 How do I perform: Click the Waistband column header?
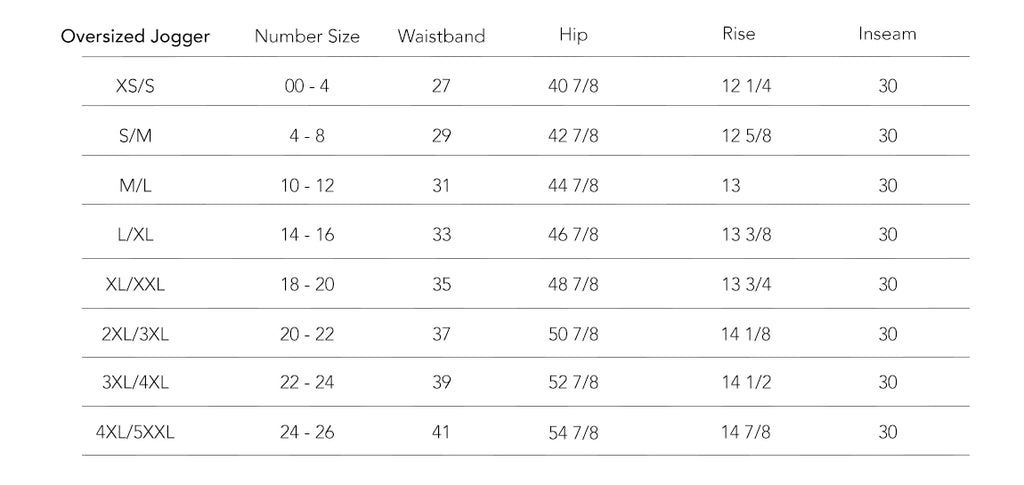441,37
